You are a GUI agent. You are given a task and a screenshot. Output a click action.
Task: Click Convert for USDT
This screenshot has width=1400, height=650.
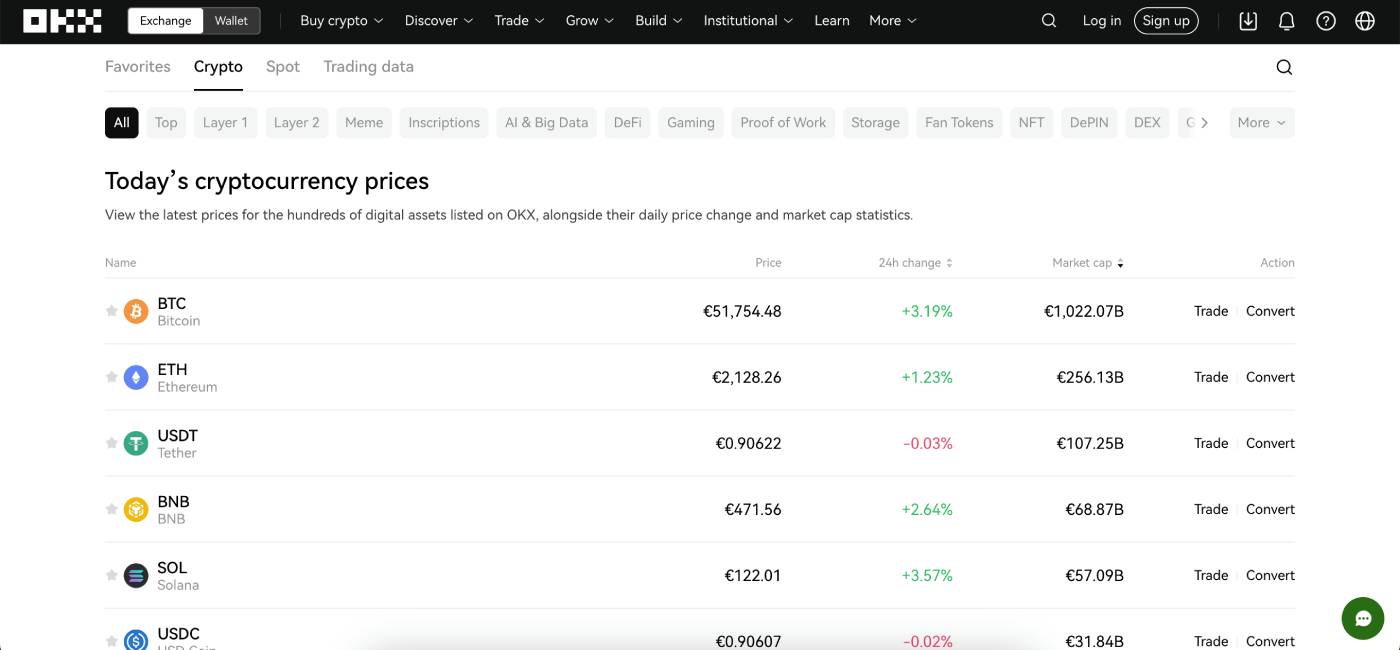1270,443
